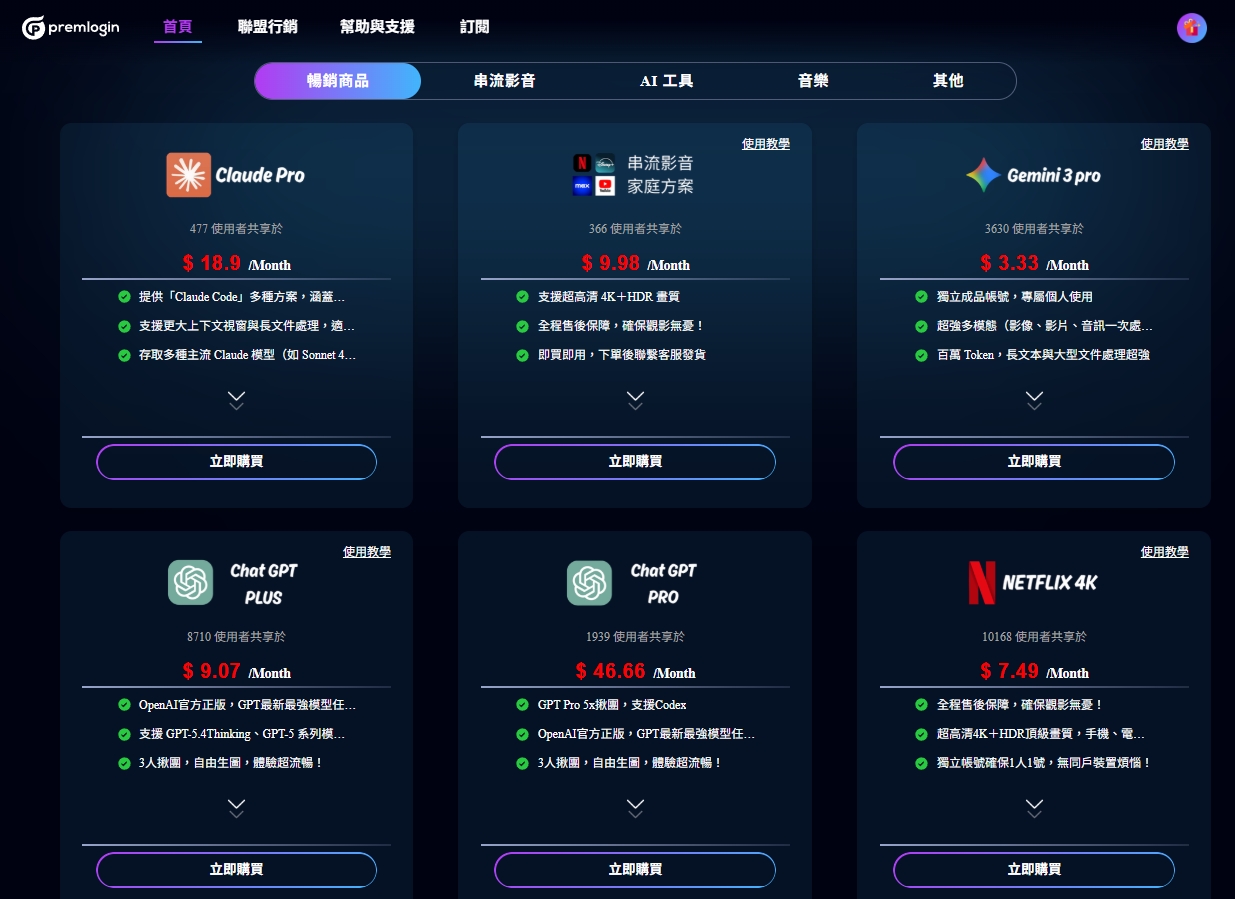Click the $ 9.98 /Month price
Image resolution: width=1235 pixels, height=899 pixels.
coord(635,263)
